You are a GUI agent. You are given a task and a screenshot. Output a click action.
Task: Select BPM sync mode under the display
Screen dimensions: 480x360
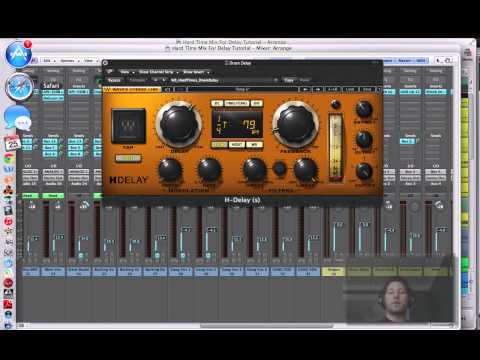219,145
